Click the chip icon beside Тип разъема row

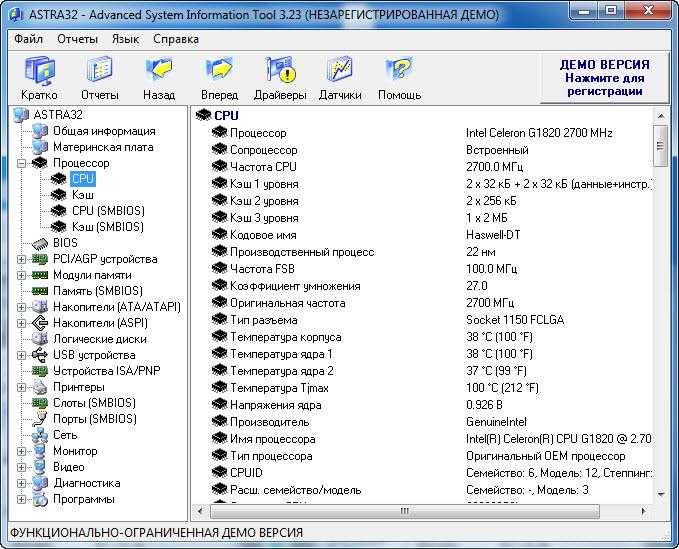click(x=220, y=320)
